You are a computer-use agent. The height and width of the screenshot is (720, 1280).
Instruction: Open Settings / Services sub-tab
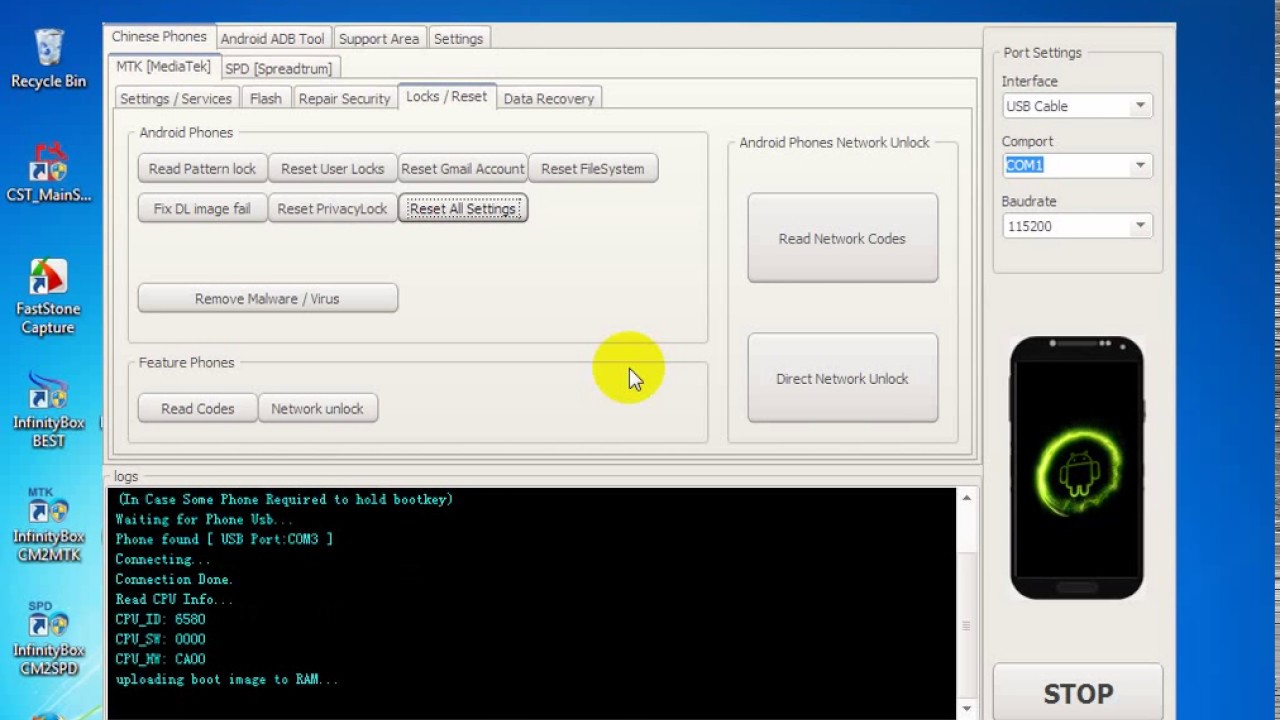pyautogui.click(x=176, y=98)
